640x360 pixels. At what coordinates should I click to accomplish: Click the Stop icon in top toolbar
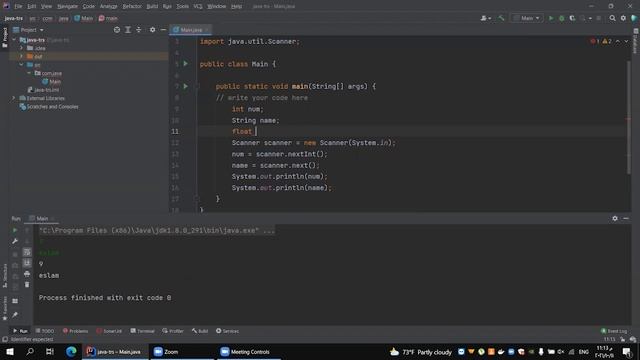tap(599, 18)
